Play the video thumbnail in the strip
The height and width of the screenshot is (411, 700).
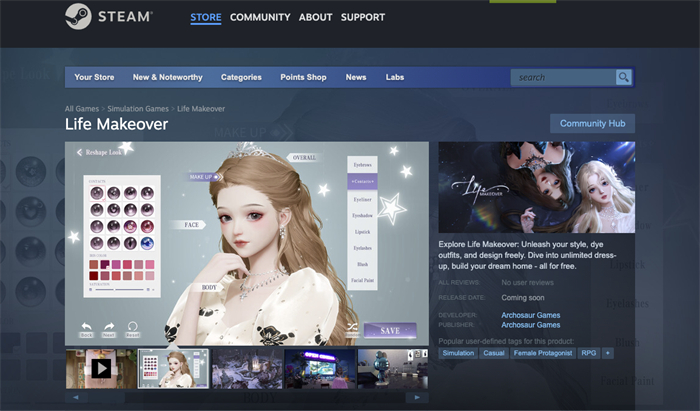click(x=101, y=369)
